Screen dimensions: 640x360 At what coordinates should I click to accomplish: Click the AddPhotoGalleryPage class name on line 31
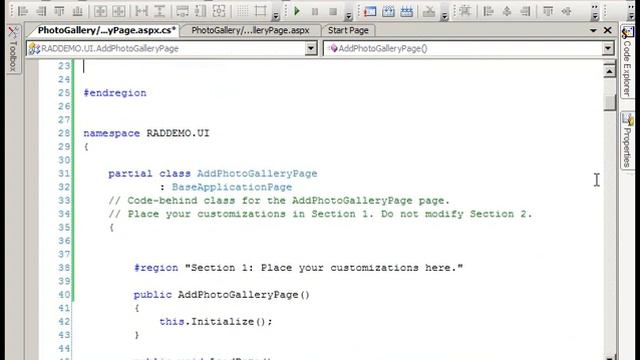(x=257, y=173)
